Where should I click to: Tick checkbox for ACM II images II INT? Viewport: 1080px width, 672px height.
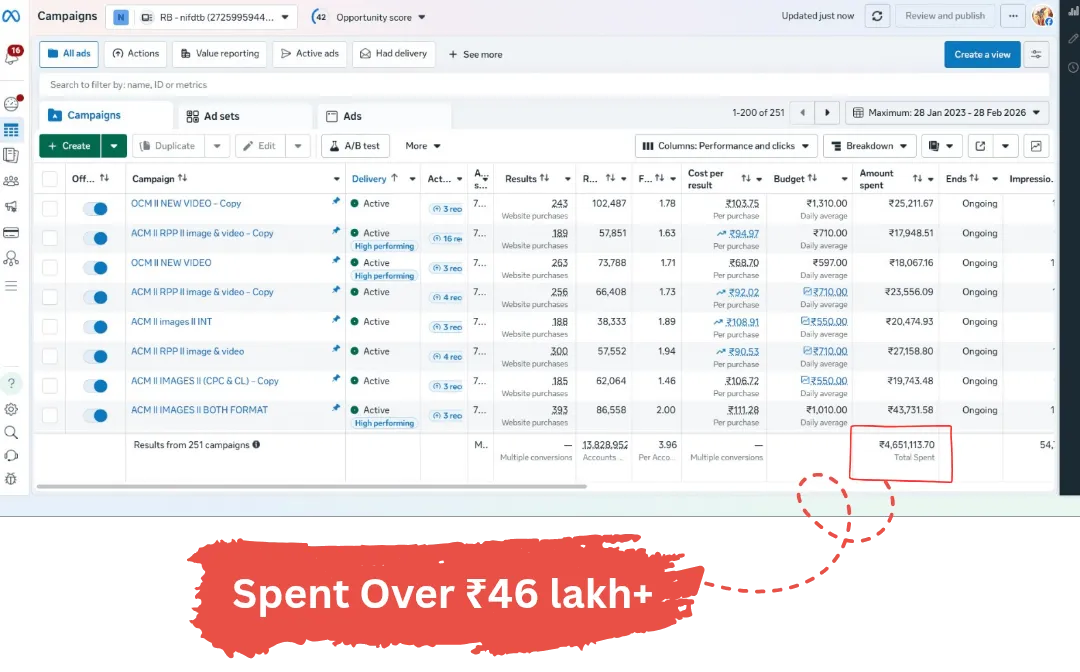click(x=50, y=326)
